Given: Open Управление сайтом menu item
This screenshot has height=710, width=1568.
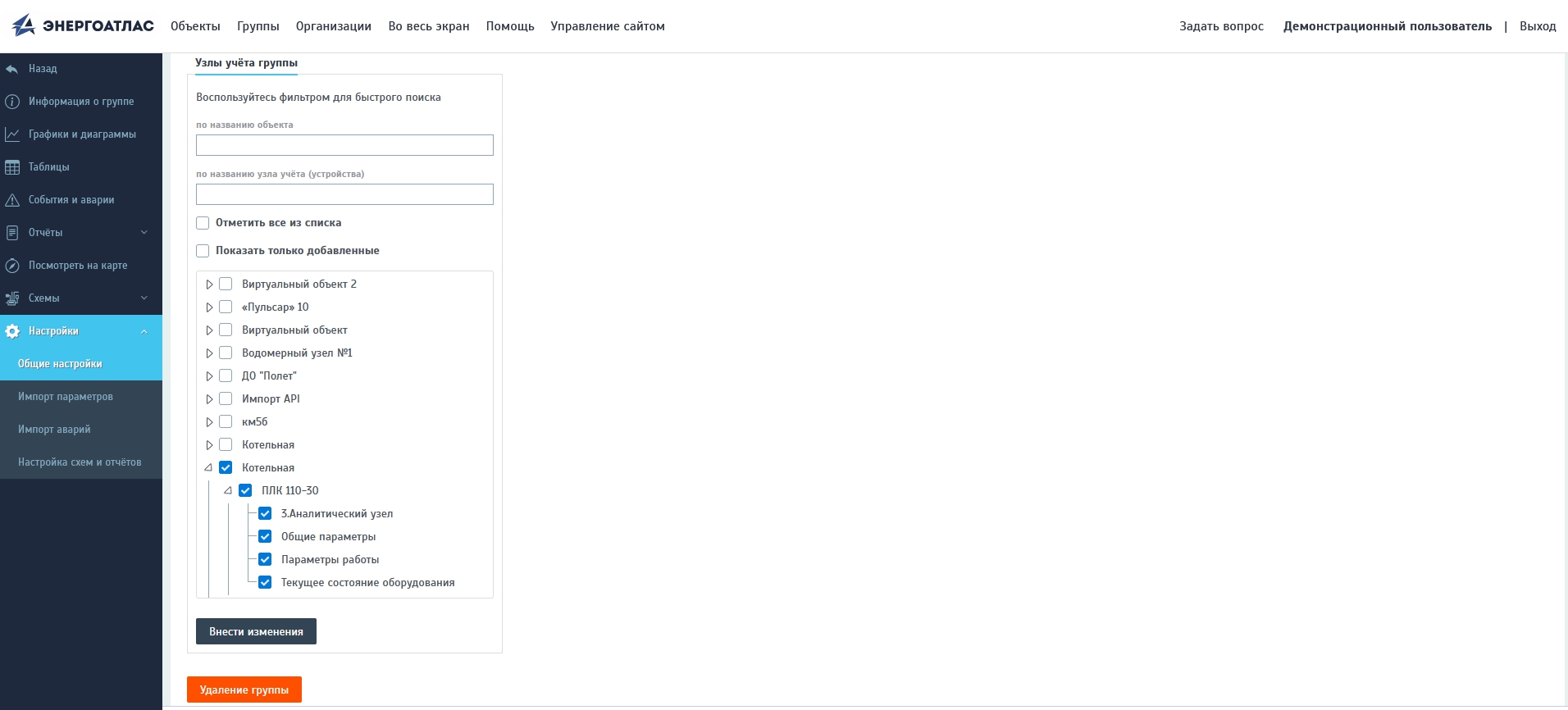Looking at the screenshot, I should pos(608,26).
